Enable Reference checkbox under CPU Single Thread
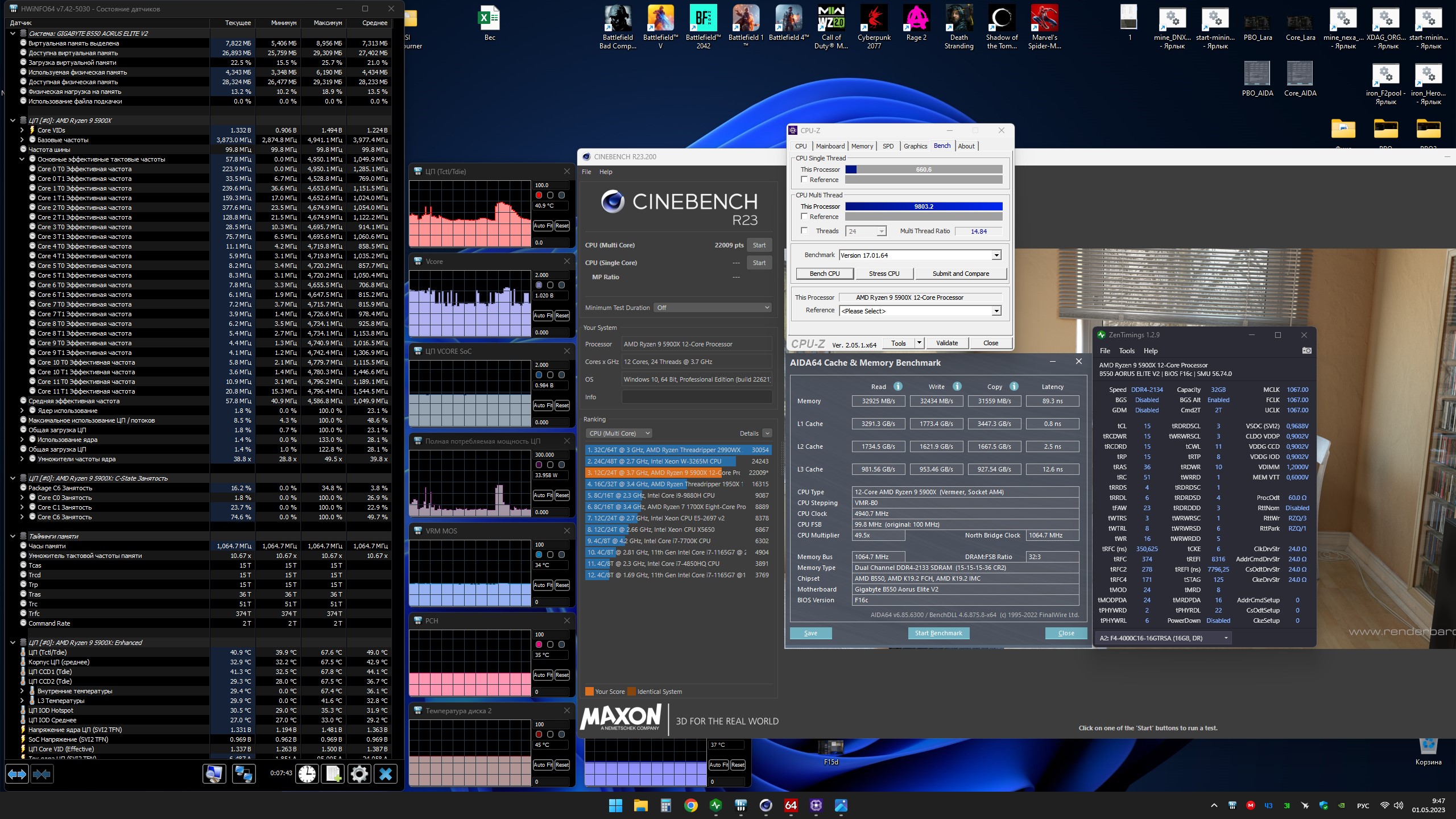 804,180
